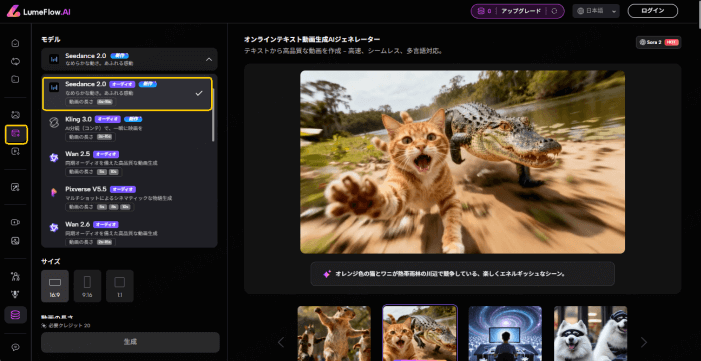Open the home icon in the sidebar

click(15, 43)
